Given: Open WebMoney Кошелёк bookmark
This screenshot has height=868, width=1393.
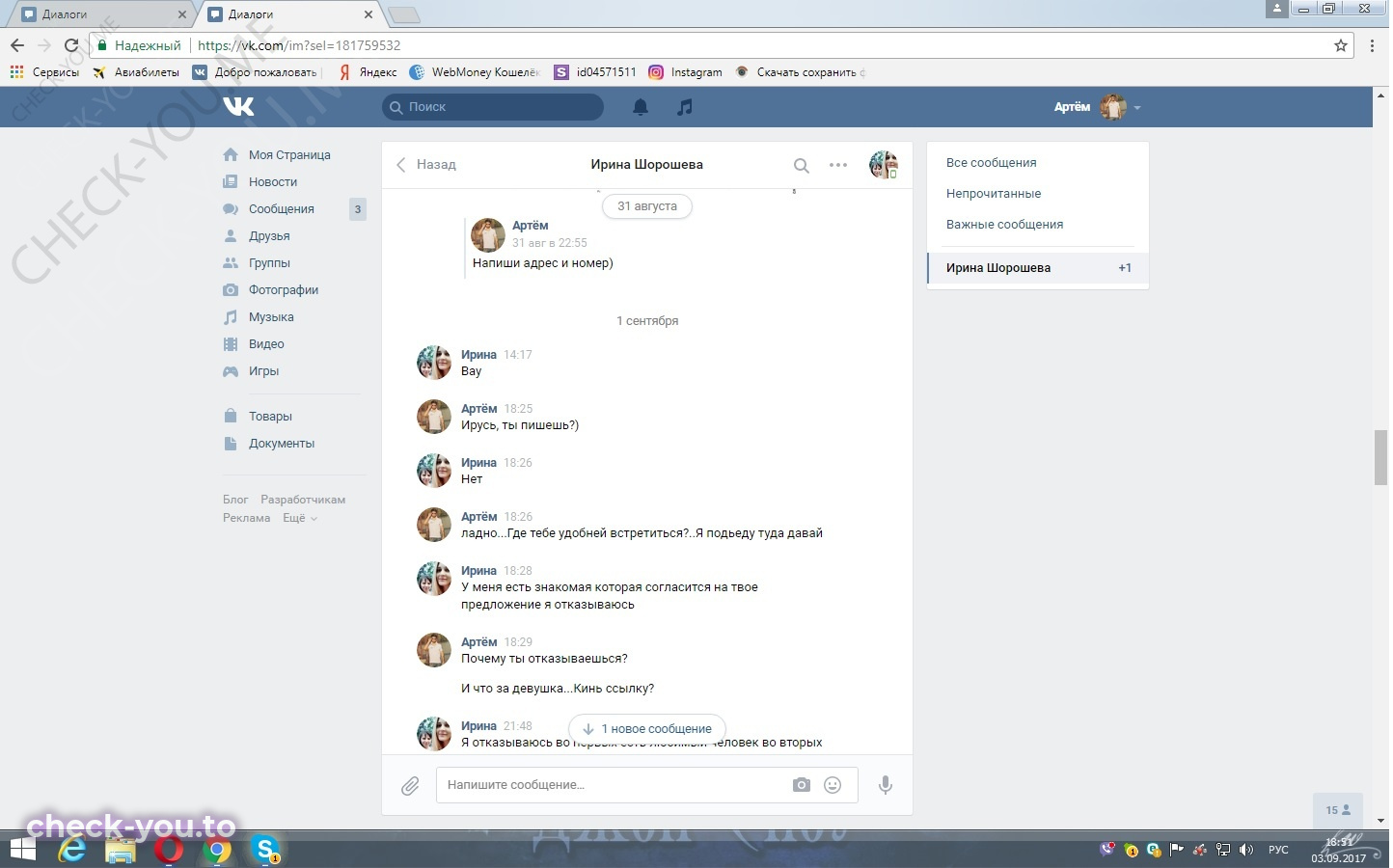Looking at the screenshot, I should click(x=475, y=72).
